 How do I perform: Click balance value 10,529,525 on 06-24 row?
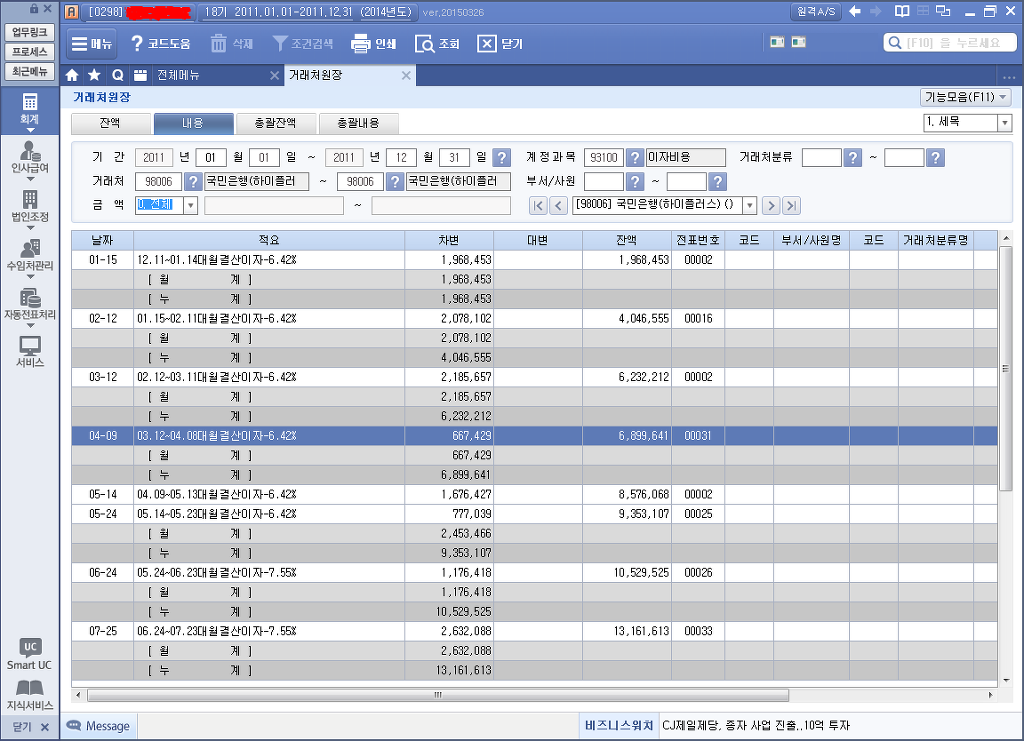click(641, 573)
